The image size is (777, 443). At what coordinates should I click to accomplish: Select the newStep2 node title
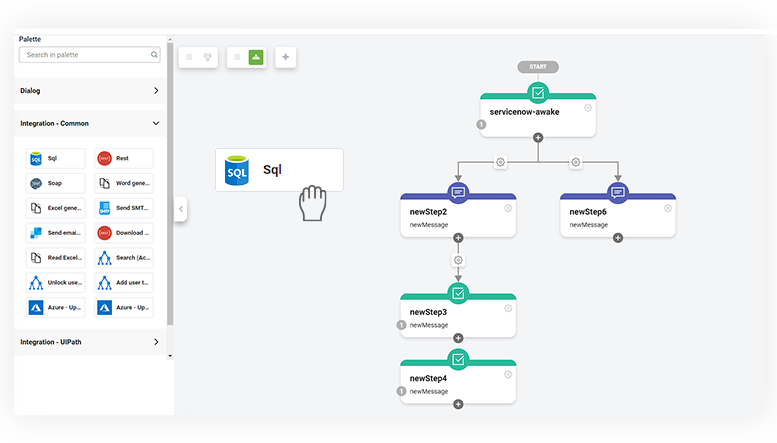coord(428,212)
